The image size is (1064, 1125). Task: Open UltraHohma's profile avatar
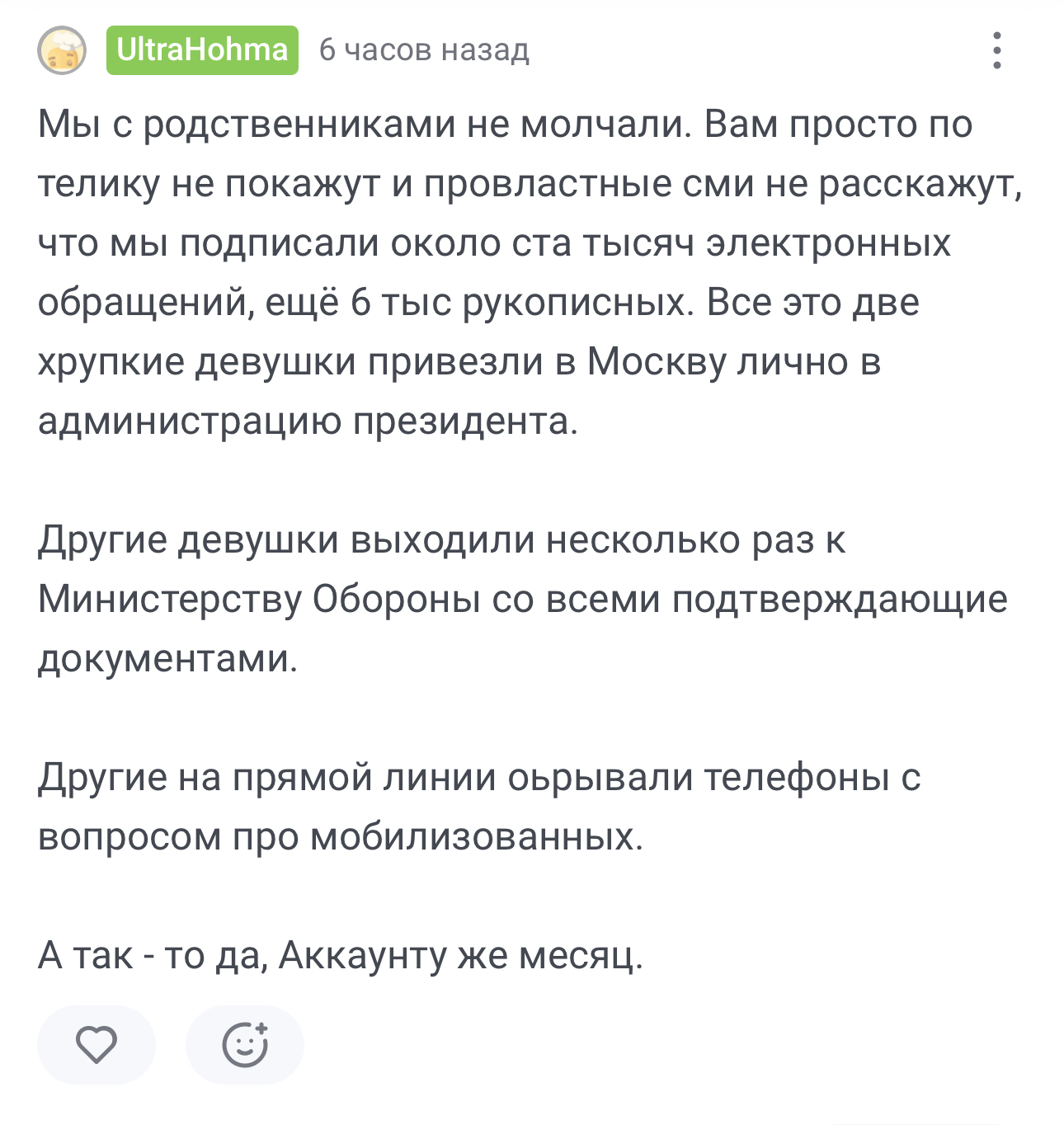point(62,50)
